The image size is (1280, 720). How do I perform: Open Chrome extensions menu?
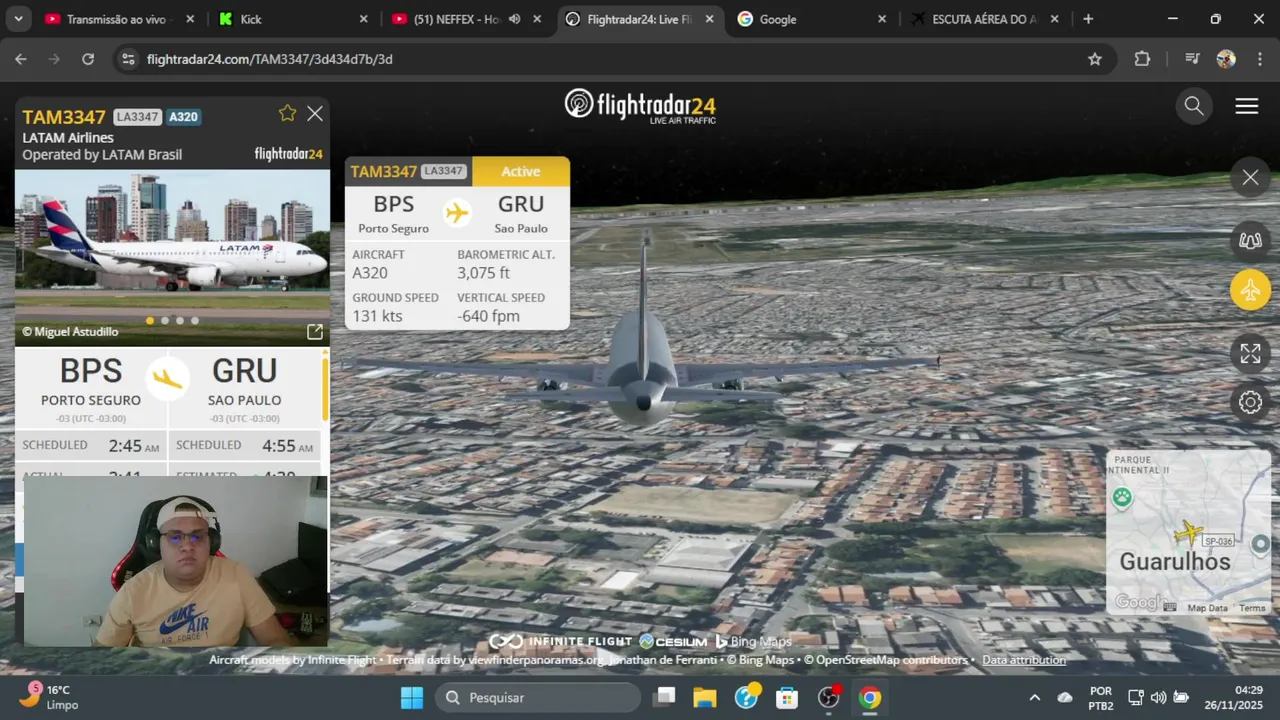tap(1142, 59)
